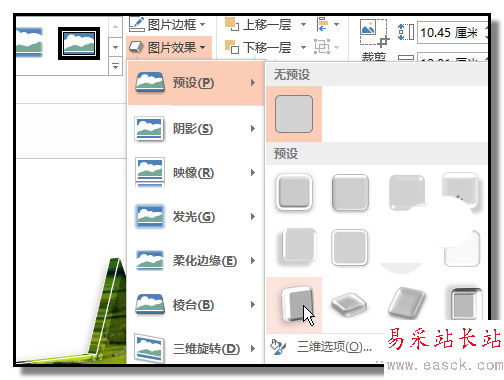The height and width of the screenshot is (380, 504).
Task: Open the 阴影(S) shadow submenu
Action: click(196, 129)
